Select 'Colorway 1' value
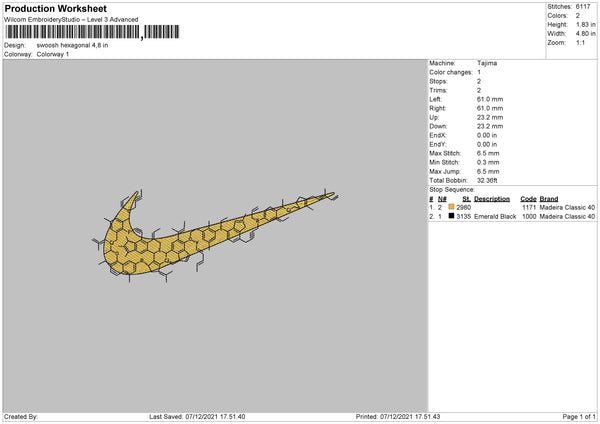This screenshot has width=600, height=424. (x=53, y=54)
